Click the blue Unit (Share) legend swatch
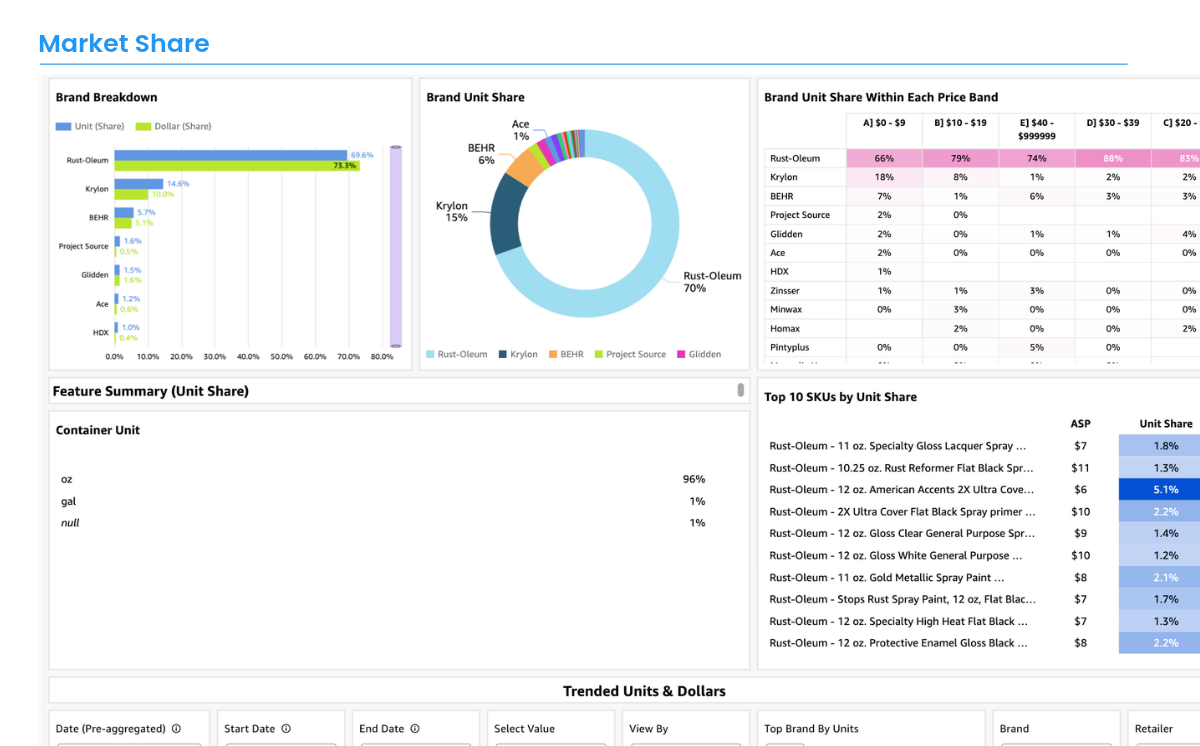 point(63,127)
